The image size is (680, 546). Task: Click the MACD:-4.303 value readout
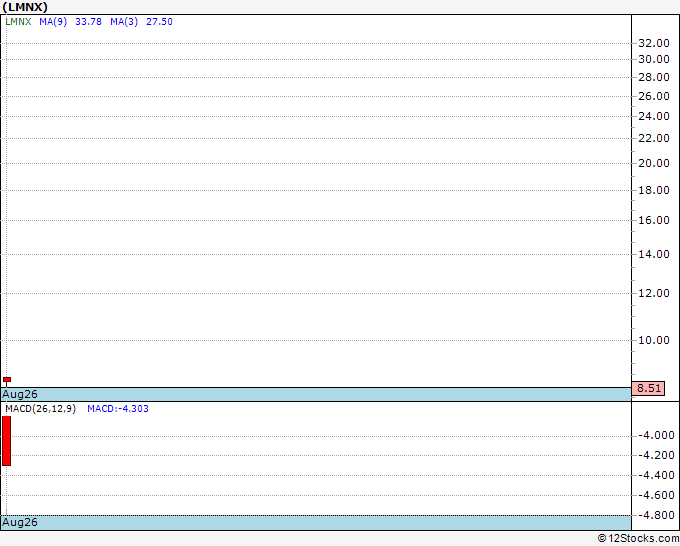pyautogui.click(x=118, y=409)
